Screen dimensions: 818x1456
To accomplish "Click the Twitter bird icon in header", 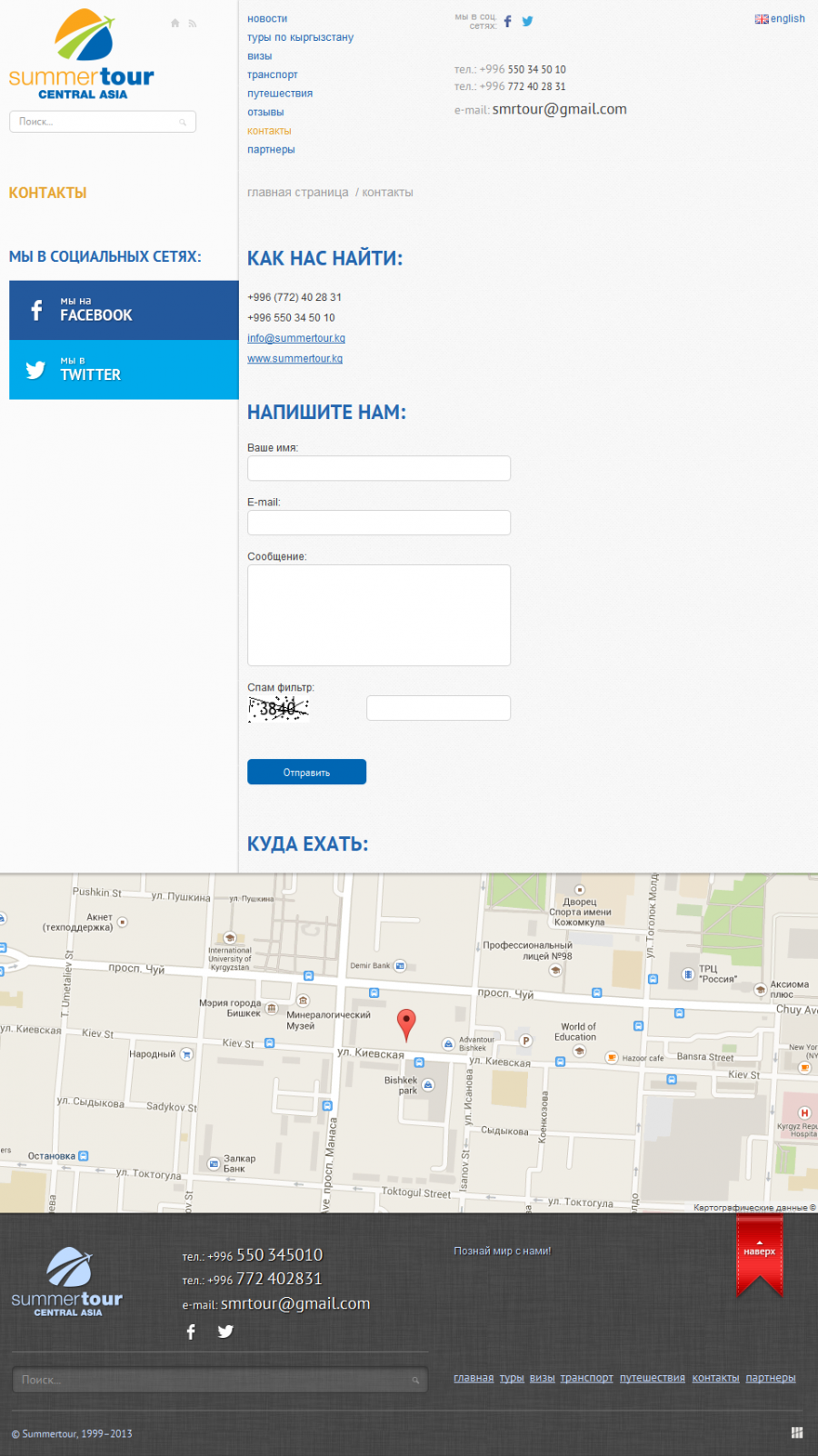I will 527,22.
